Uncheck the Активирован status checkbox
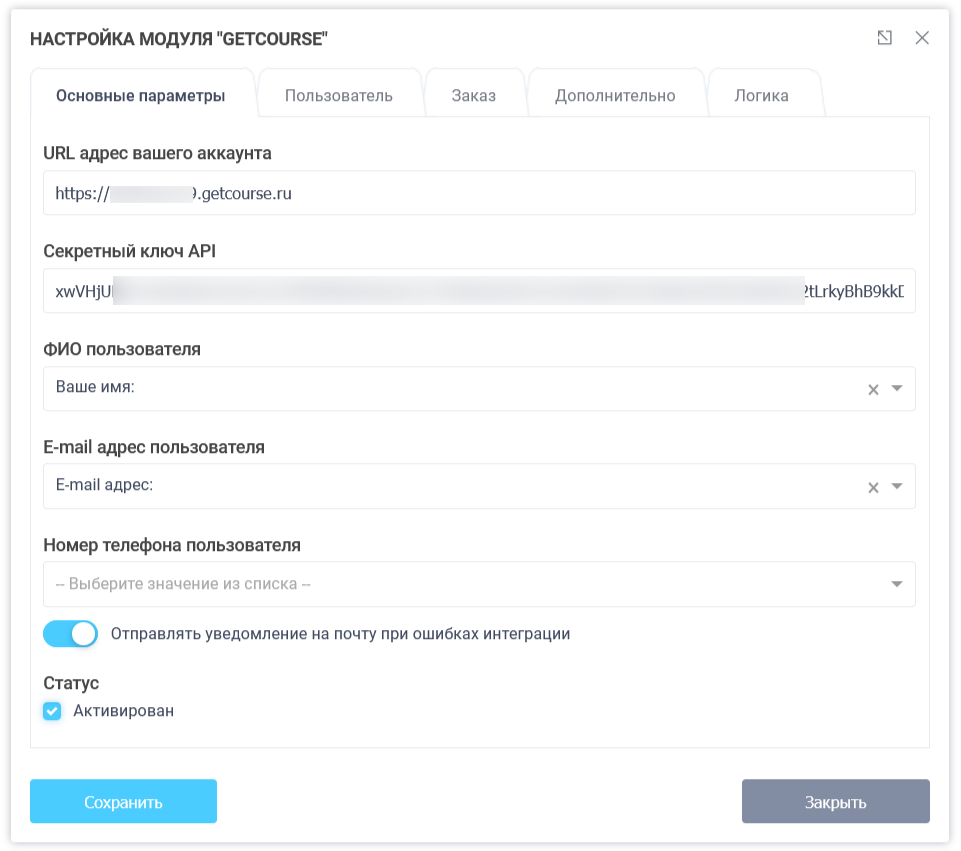This screenshot has height=851, width=961. click(x=52, y=711)
